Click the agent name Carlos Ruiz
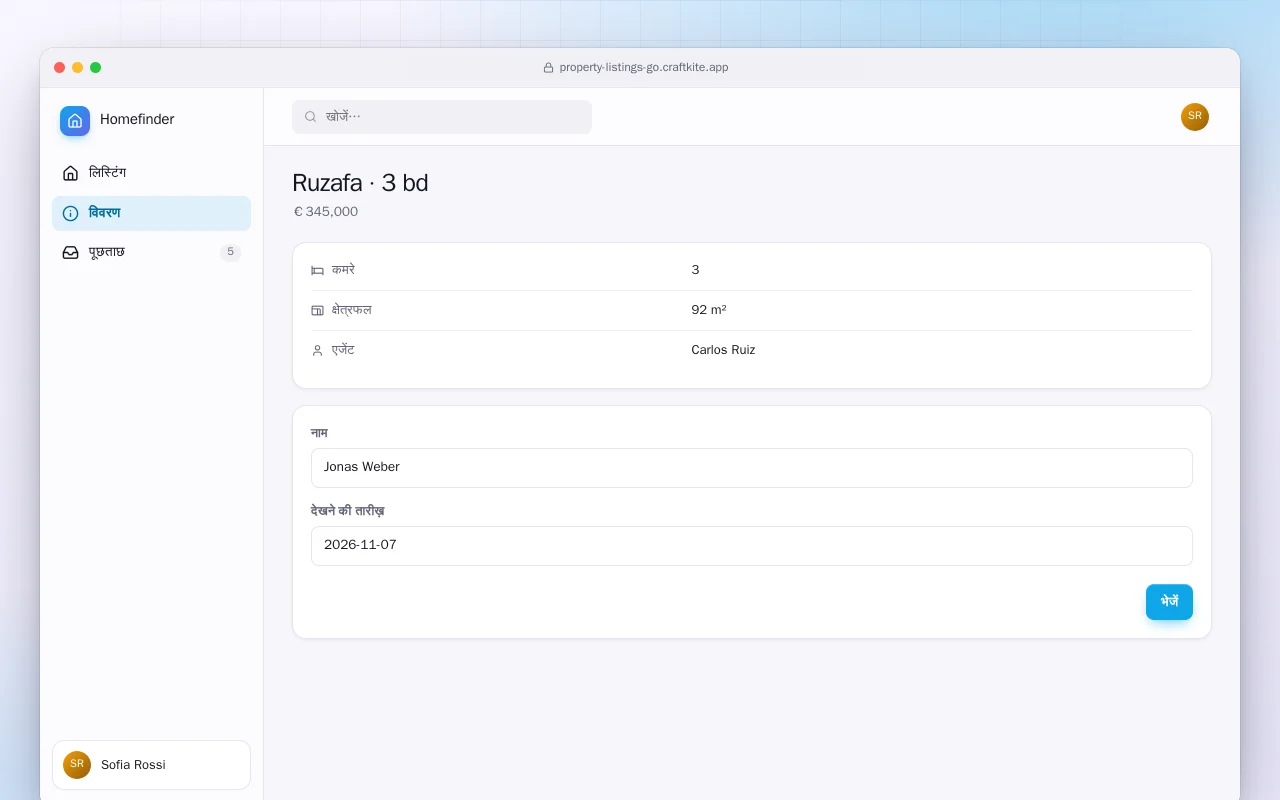The height and width of the screenshot is (800, 1280). pos(723,350)
